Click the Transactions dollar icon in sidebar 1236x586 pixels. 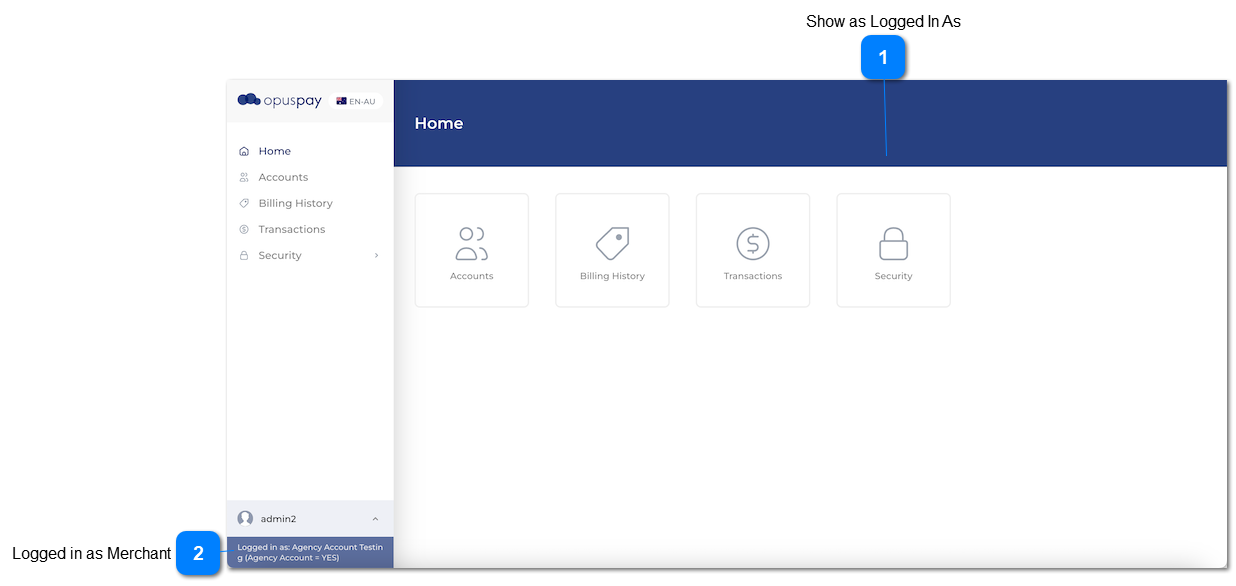tap(244, 229)
